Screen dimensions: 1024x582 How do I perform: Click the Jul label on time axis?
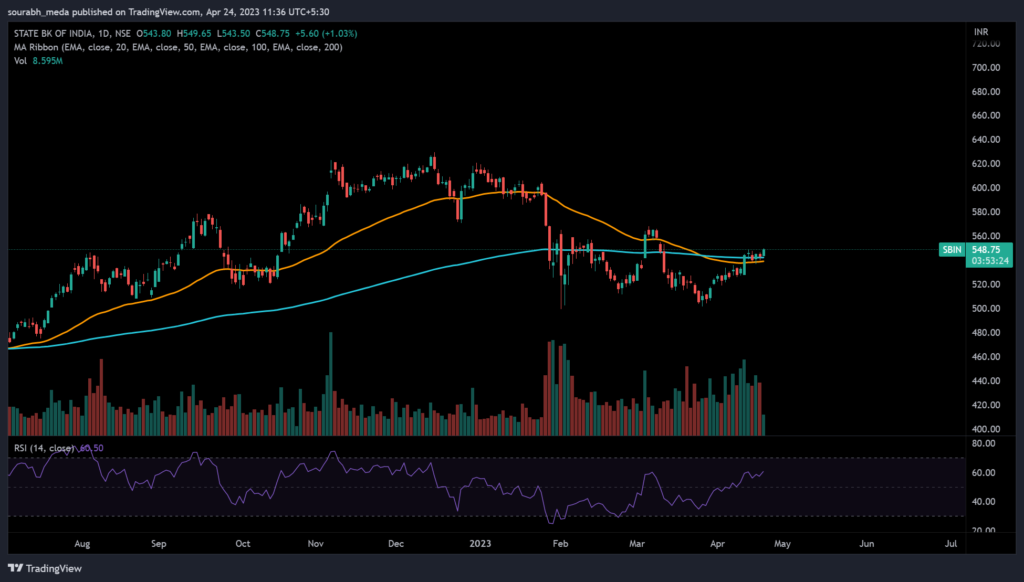coord(952,543)
